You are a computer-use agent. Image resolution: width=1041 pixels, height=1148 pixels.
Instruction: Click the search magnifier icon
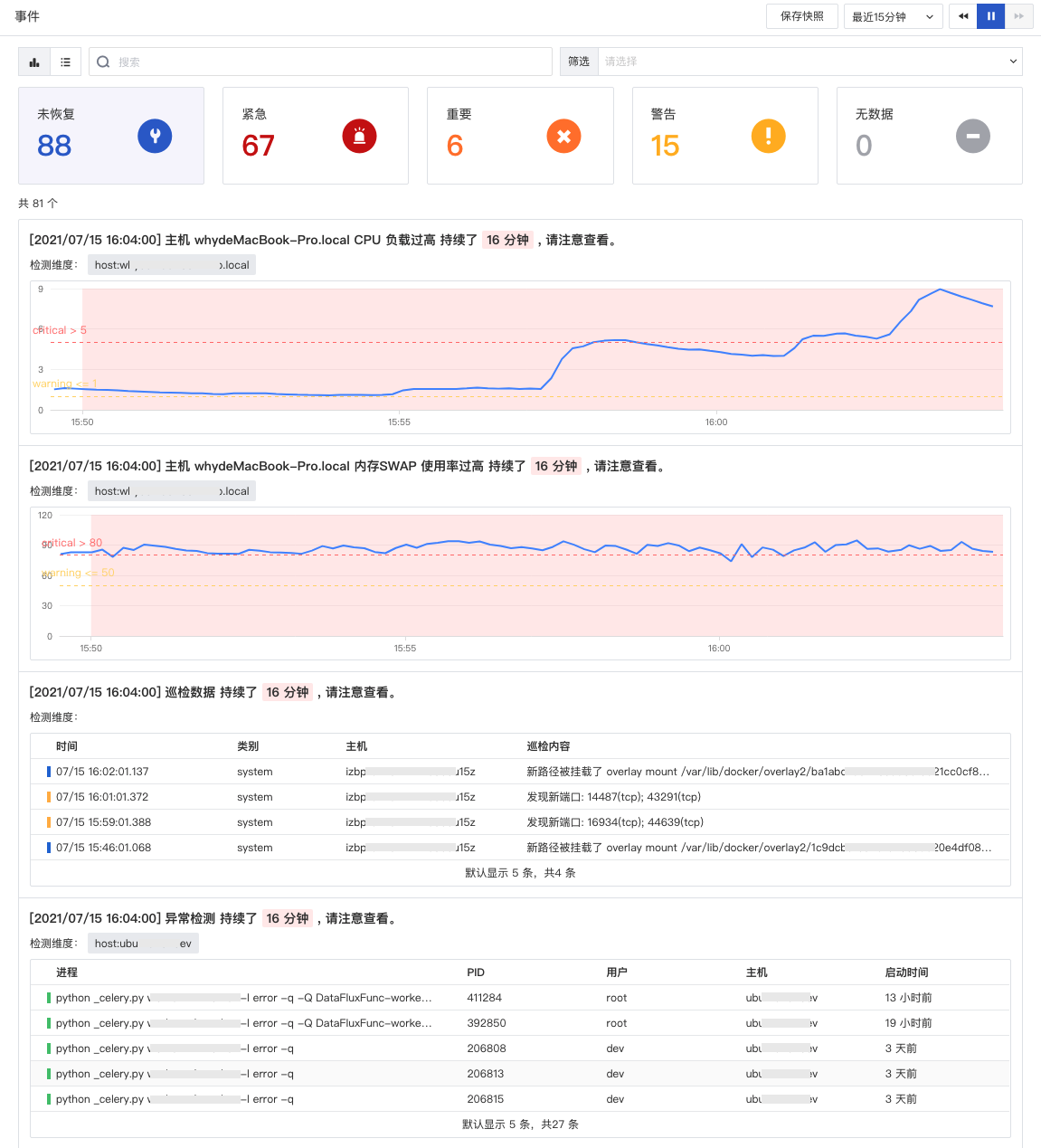103,62
